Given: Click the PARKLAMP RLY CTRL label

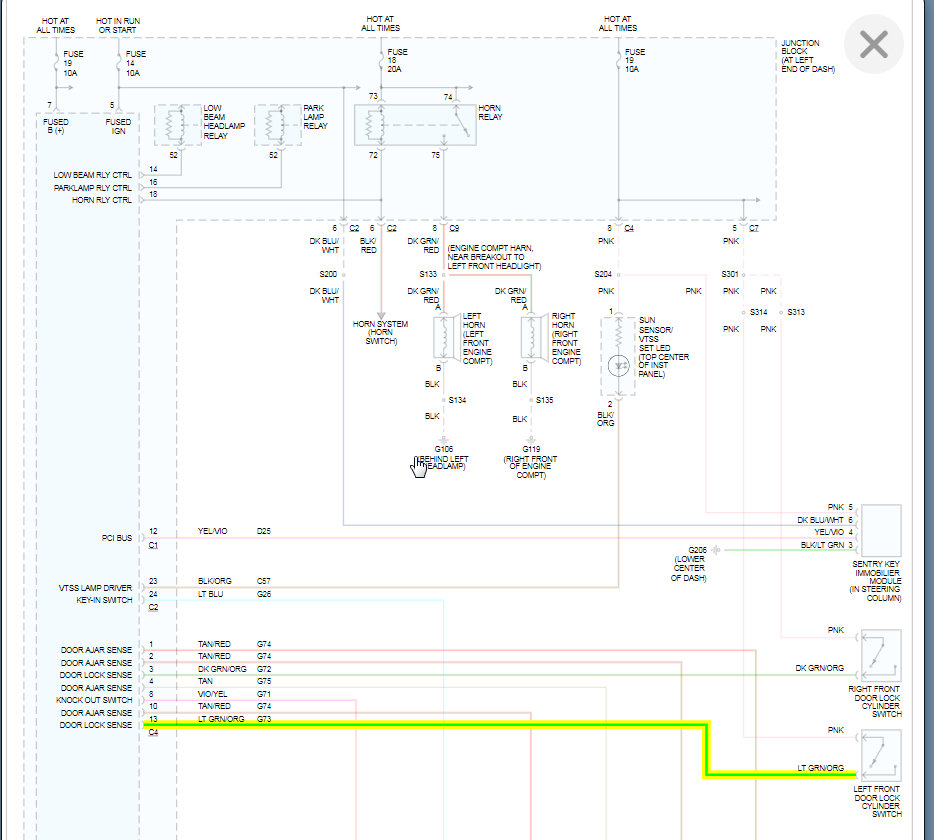Looking at the screenshot, I should [92, 188].
